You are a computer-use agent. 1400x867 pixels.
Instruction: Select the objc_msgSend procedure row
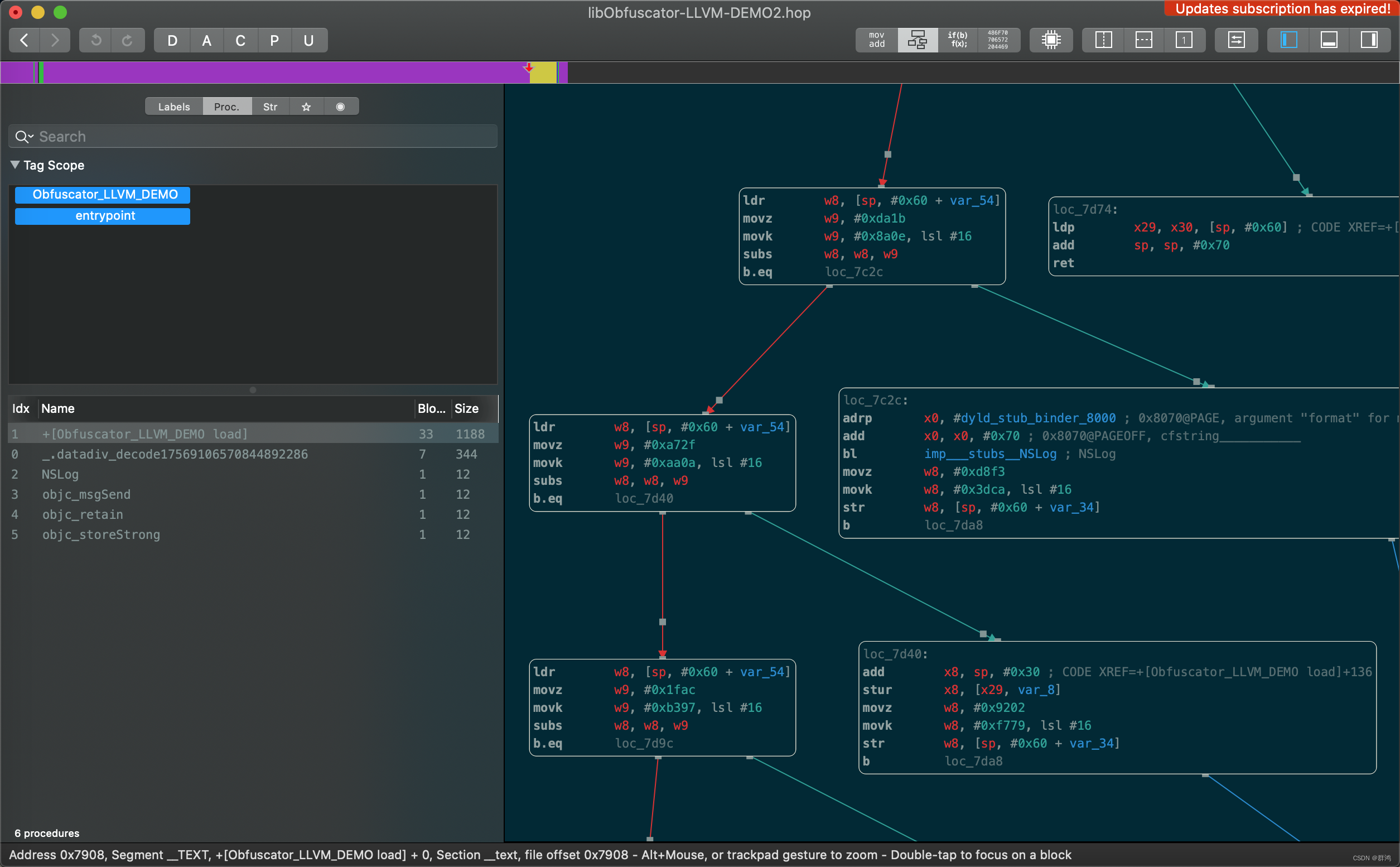86,494
